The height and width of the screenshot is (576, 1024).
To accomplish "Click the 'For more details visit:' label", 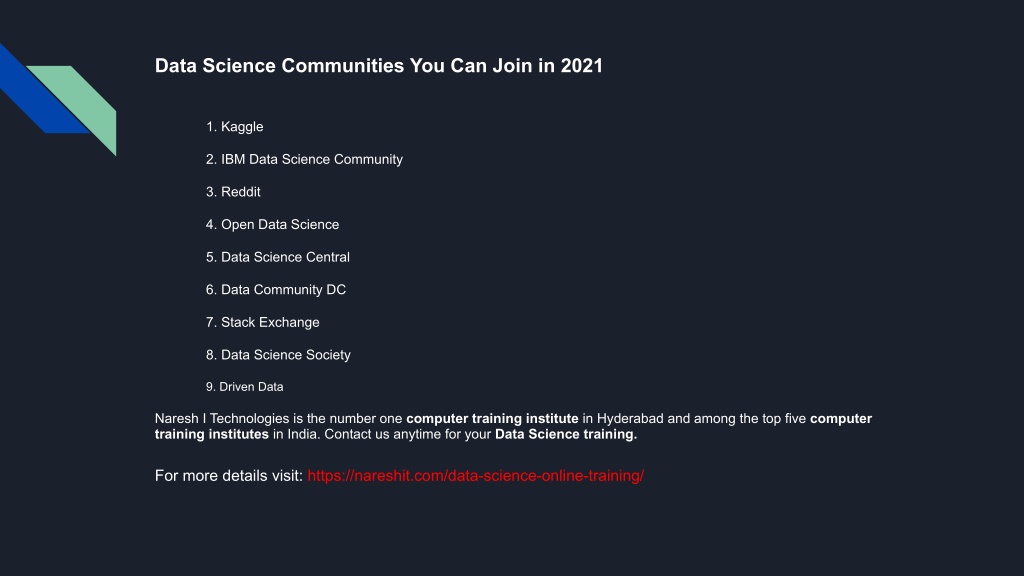I will [229, 476].
